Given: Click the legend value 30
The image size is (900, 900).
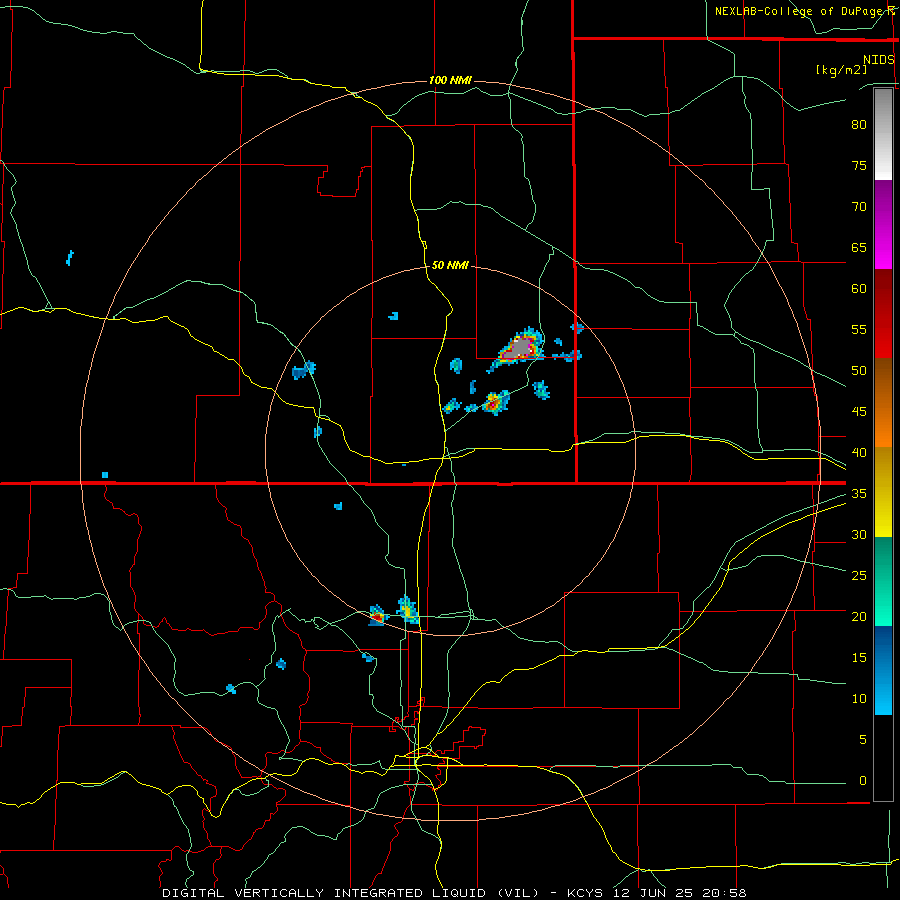Looking at the screenshot, I should tap(859, 534).
